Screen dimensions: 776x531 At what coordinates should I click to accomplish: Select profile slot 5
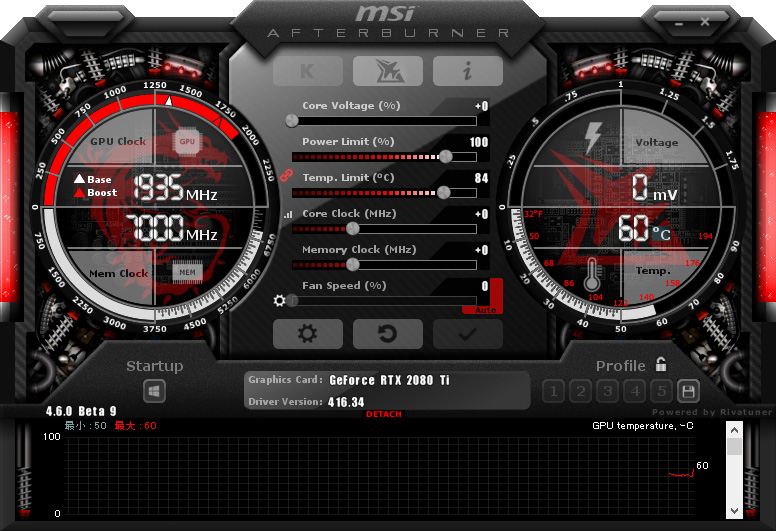point(662,391)
